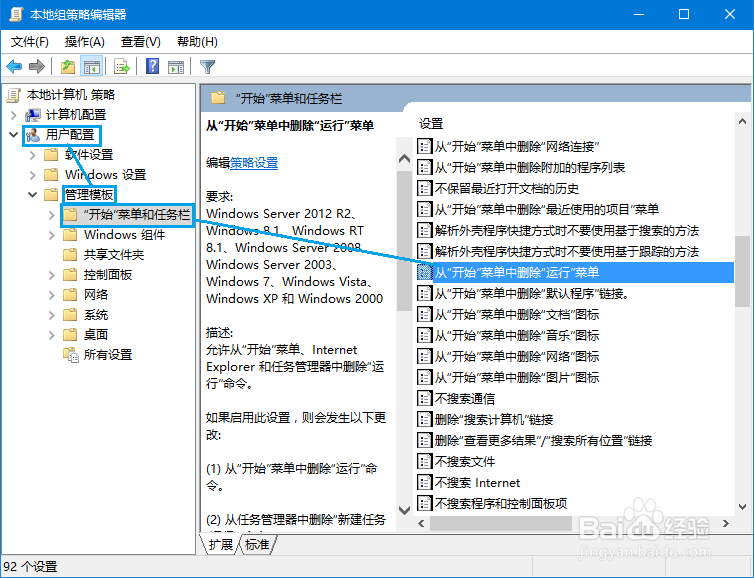The height and width of the screenshot is (578, 754).
Task: Click horizontal scrollbar right arrow in settings list
Action: (x=726, y=523)
